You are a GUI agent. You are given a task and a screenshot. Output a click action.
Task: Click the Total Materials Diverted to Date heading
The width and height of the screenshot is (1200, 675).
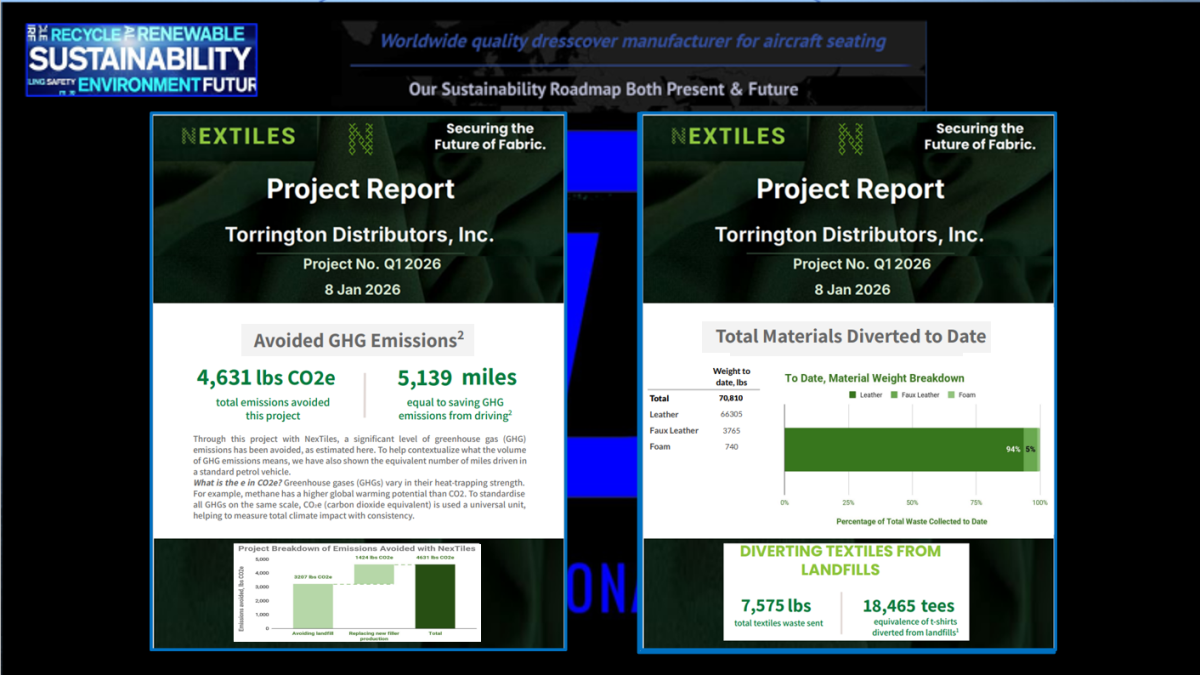click(850, 337)
